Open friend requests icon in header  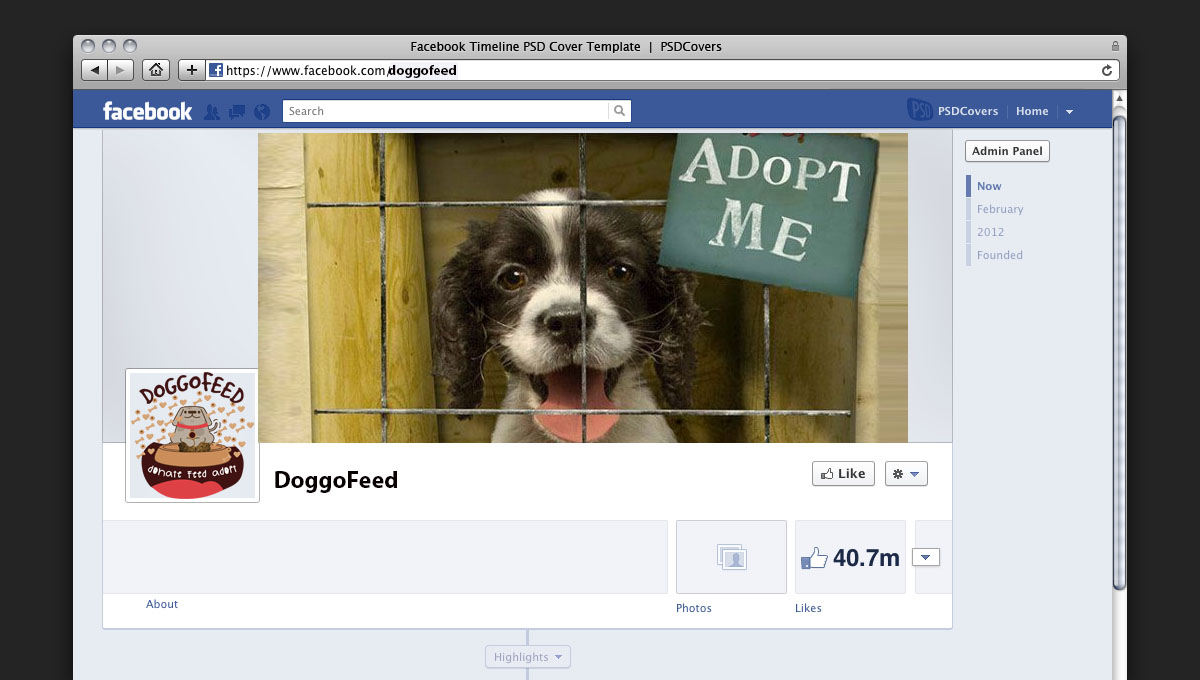[212, 112]
